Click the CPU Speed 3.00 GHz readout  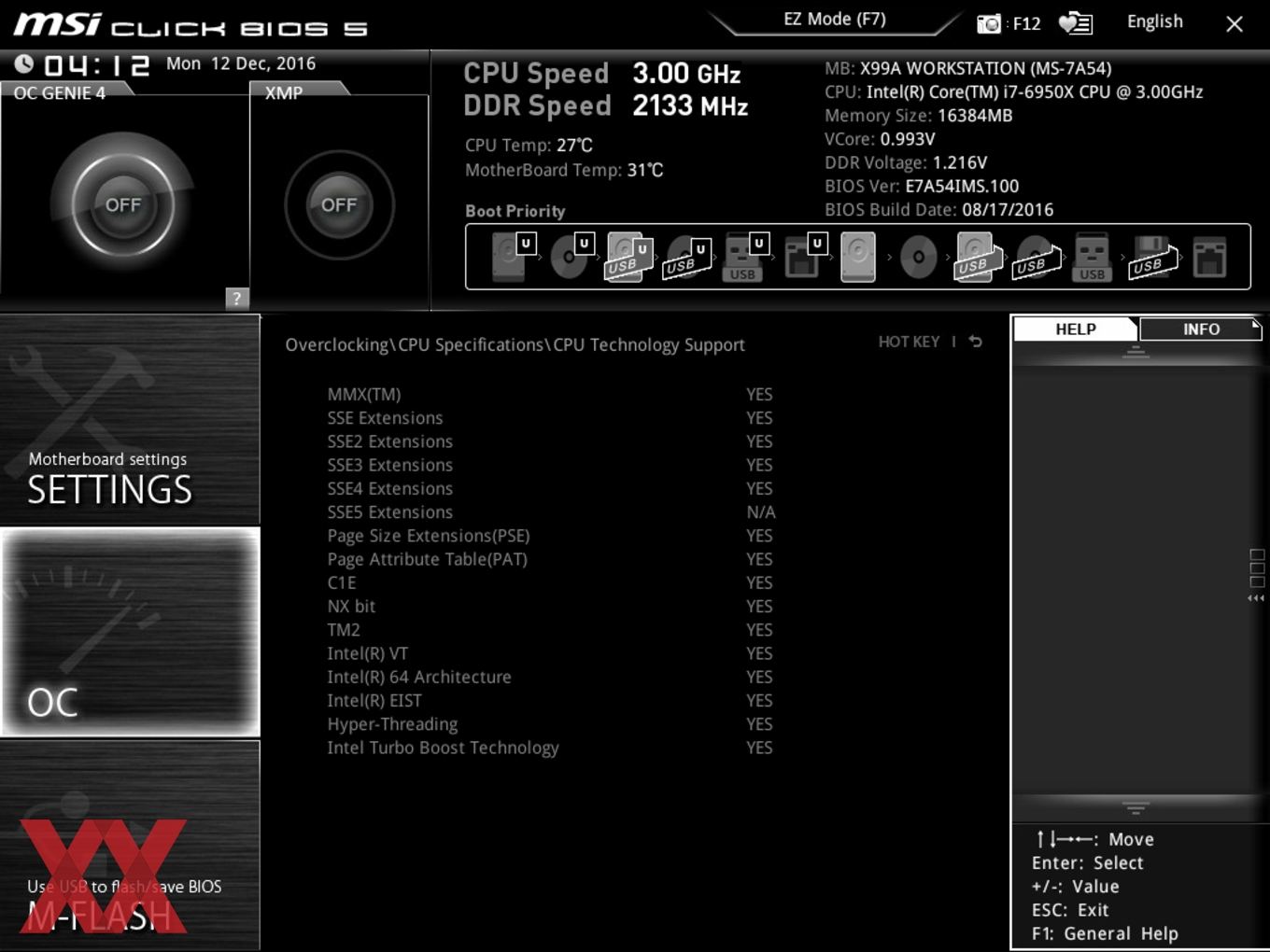[602, 73]
